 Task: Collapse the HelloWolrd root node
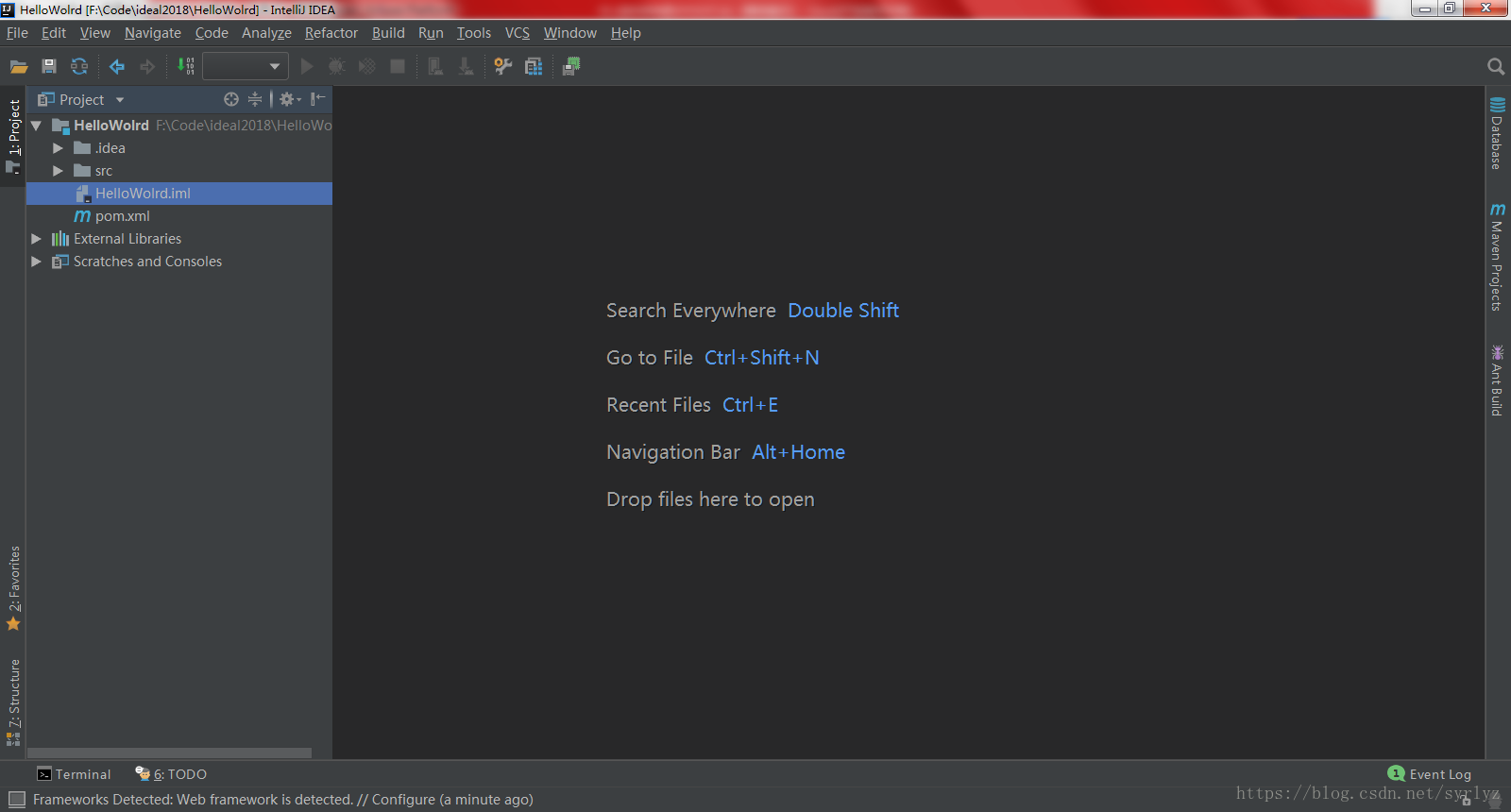(36, 126)
